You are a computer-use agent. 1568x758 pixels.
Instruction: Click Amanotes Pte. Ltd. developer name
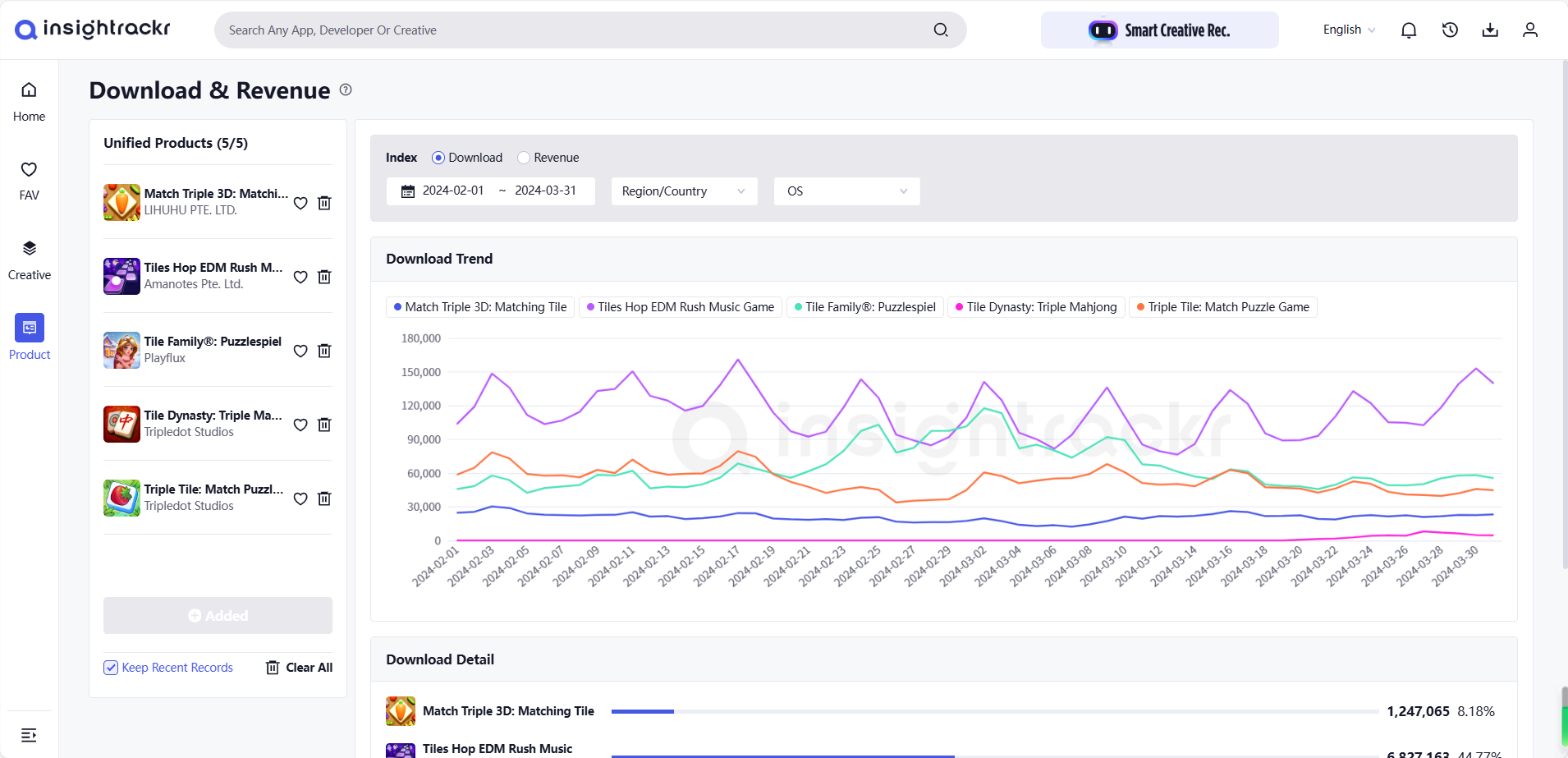[194, 284]
